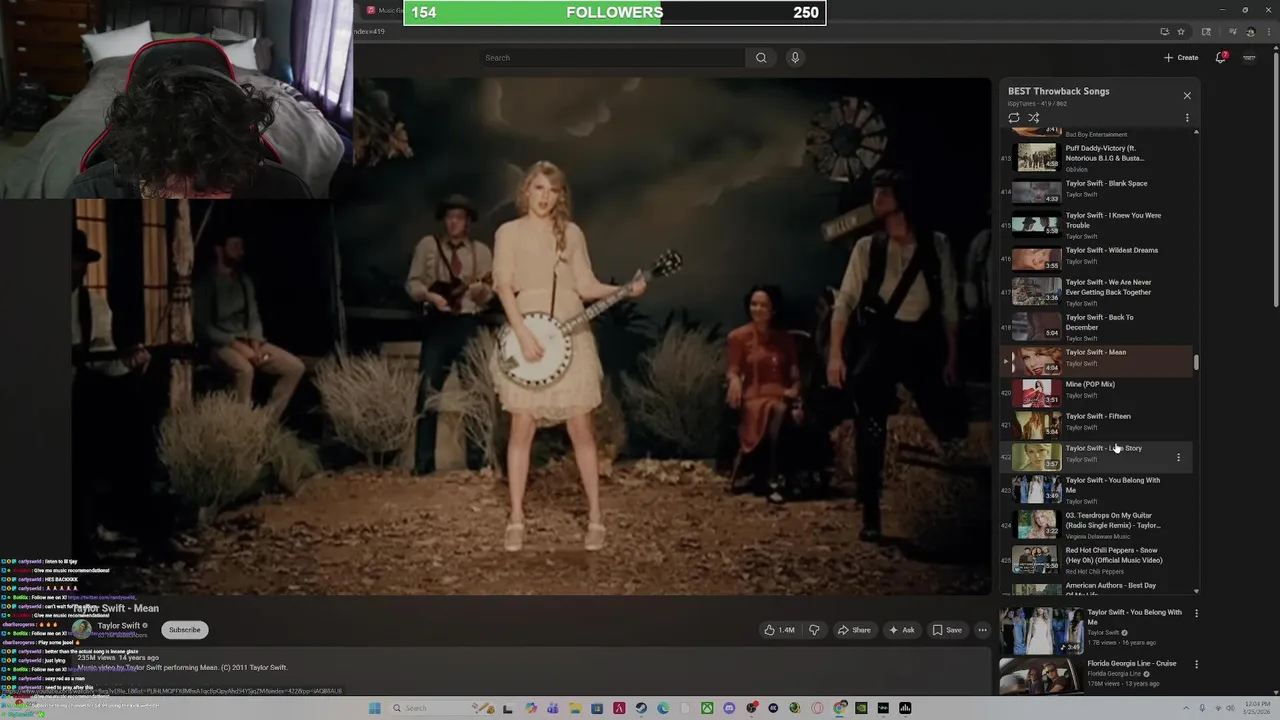Open playlist three-dot options menu
Screen dimensions: 1280x720
tap(1187, 118)
